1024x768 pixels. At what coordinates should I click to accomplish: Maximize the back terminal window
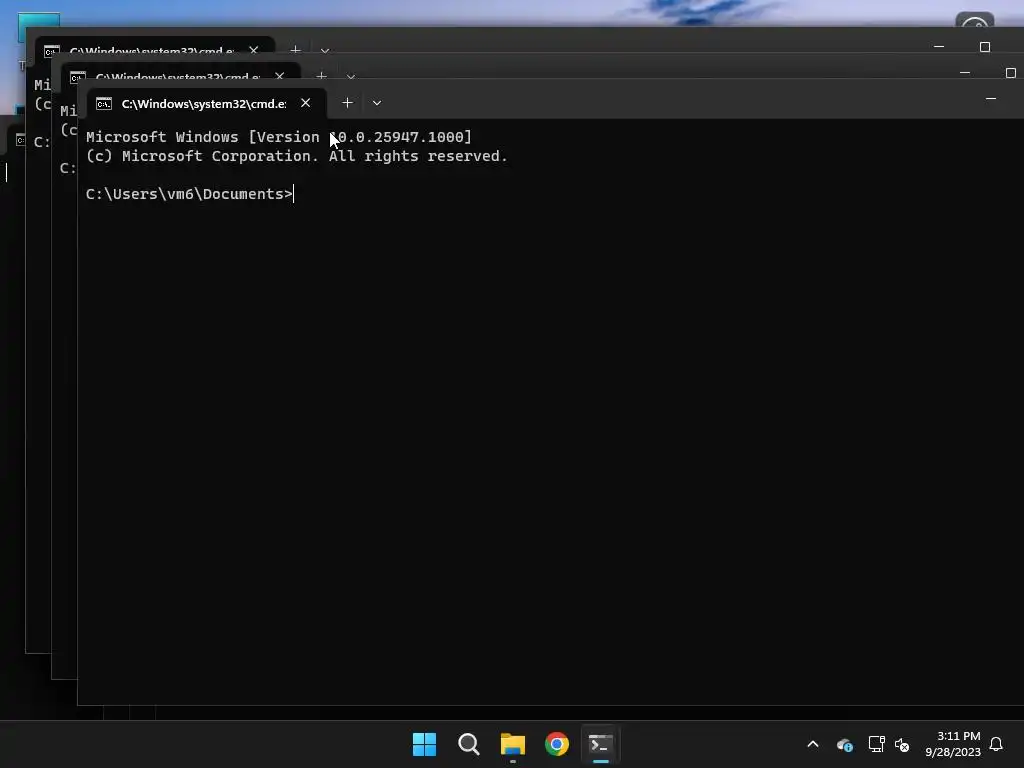985,47
